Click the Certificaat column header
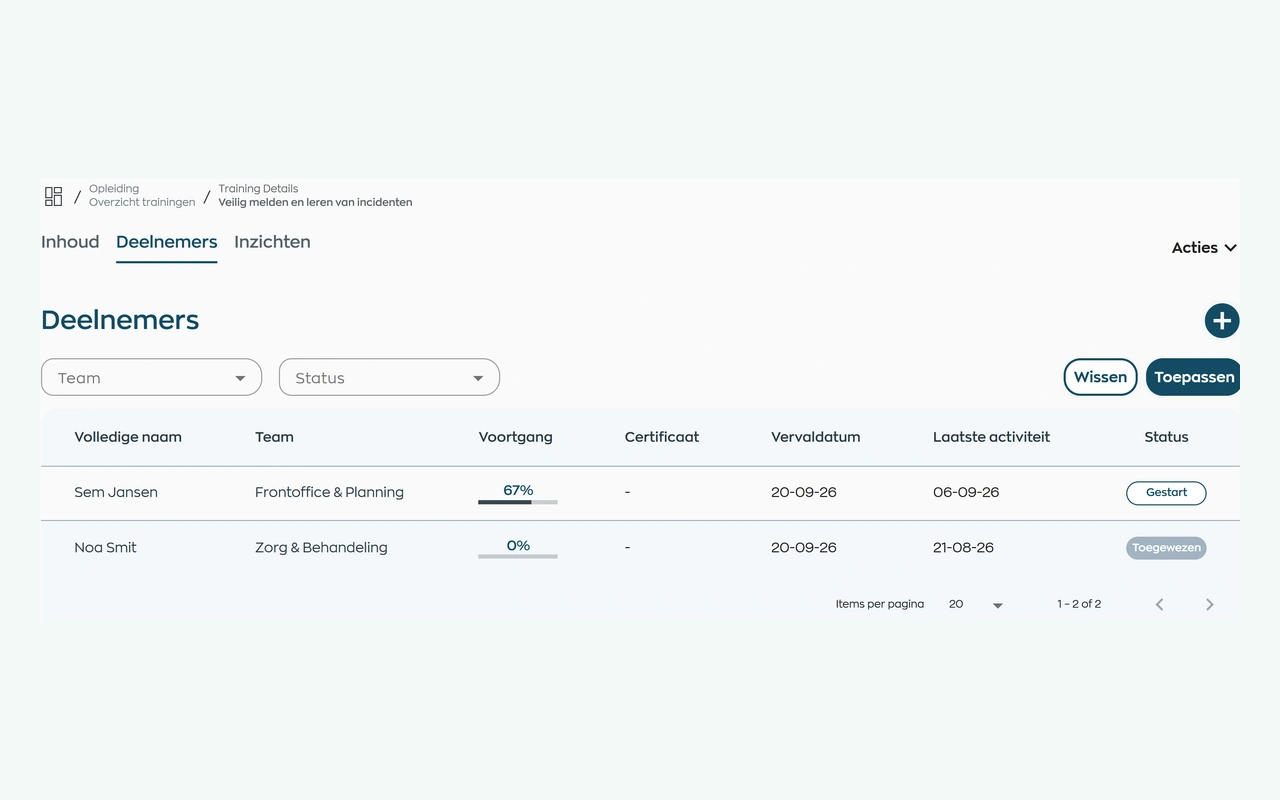Viewport: 1280px width, 800px height. point(662,437)
